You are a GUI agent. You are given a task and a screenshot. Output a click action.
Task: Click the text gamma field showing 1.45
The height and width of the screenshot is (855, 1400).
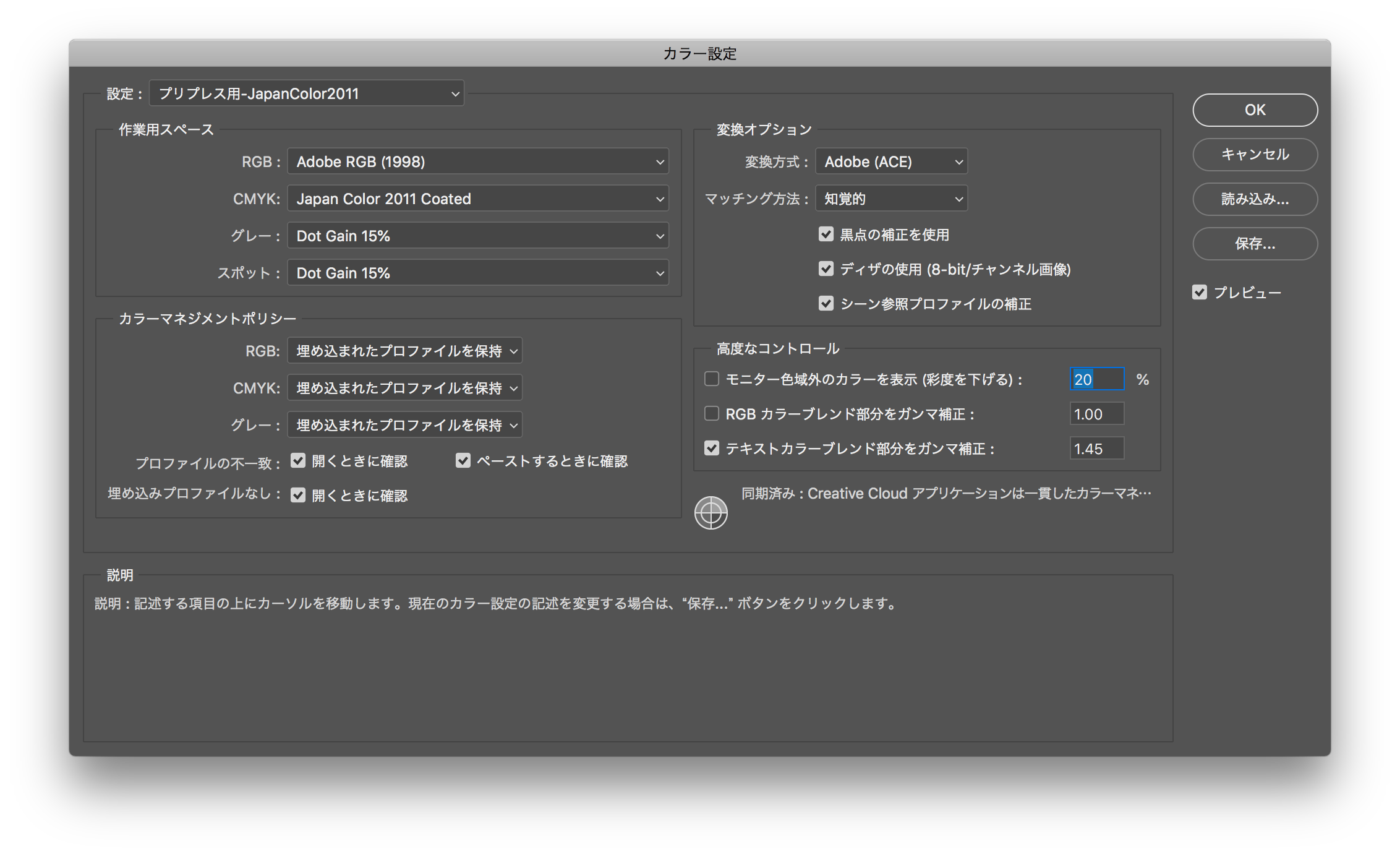[1097, 449]
